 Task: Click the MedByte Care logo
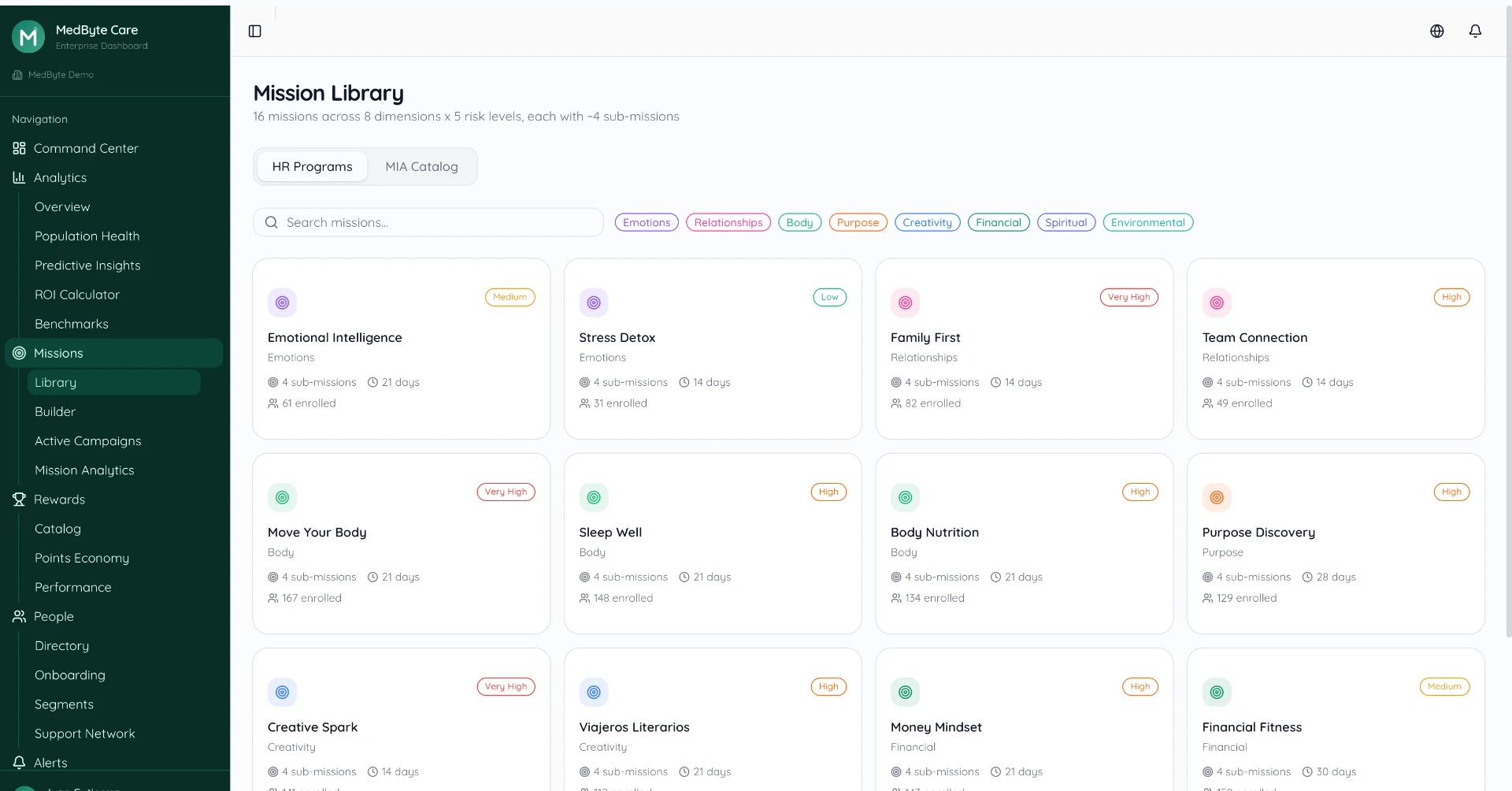[28, 37]
